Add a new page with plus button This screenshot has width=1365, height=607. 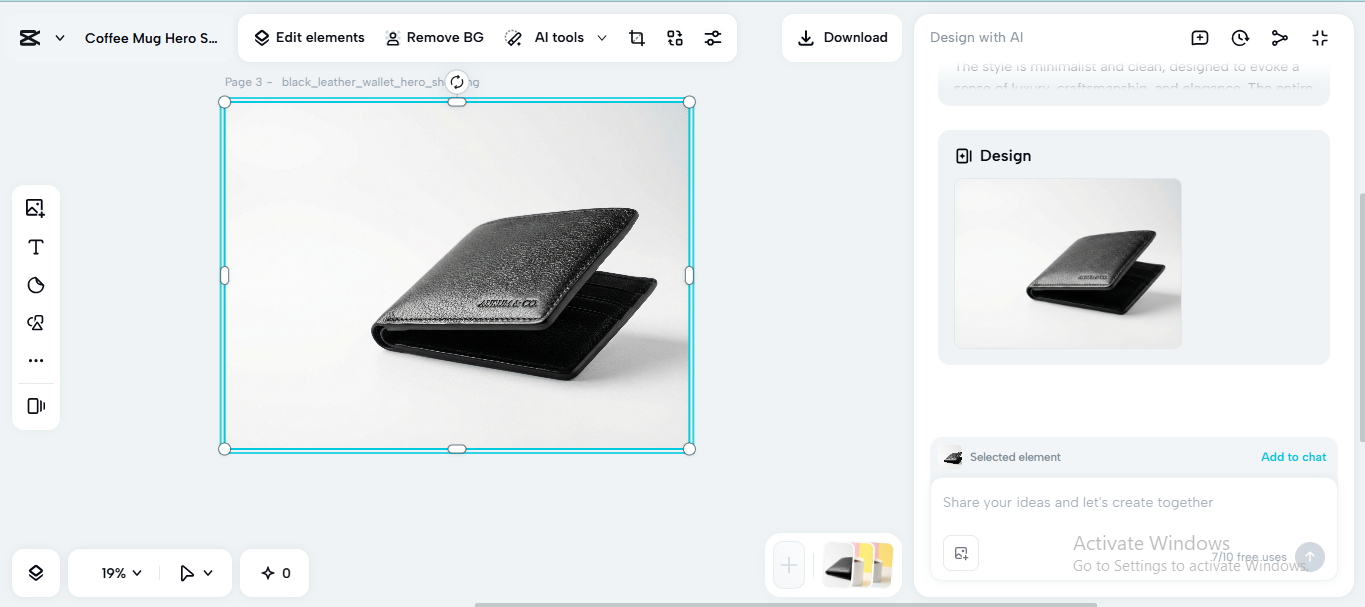789,565
